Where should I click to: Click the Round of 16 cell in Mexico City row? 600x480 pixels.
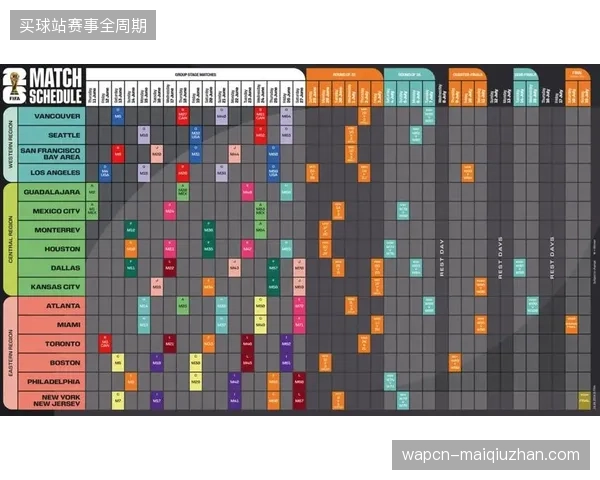click(403, 211)
